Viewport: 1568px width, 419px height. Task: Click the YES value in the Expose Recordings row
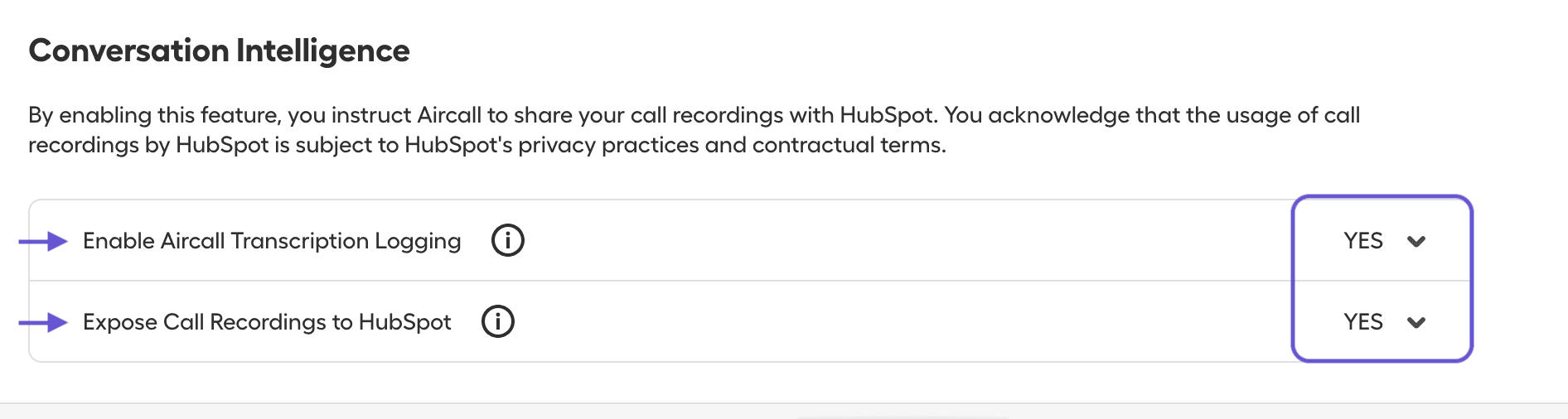1363,321
